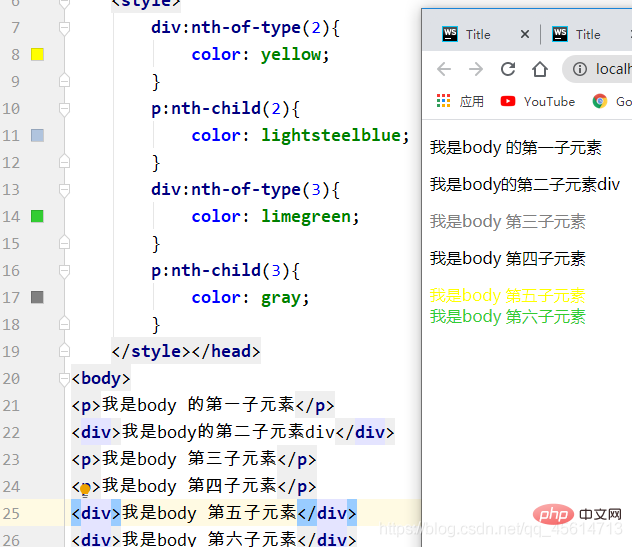Open the apps grid bookmark icon

point(443,101)
